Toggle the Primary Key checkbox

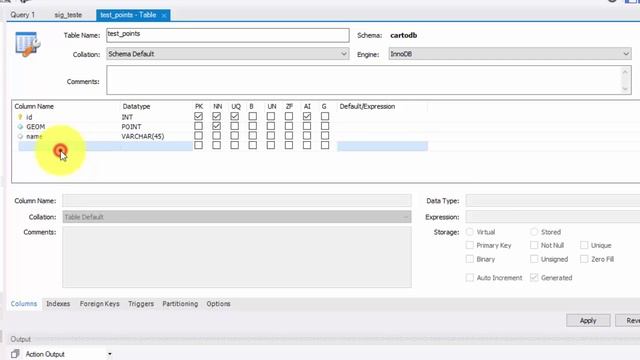click(x=470, y=245)
